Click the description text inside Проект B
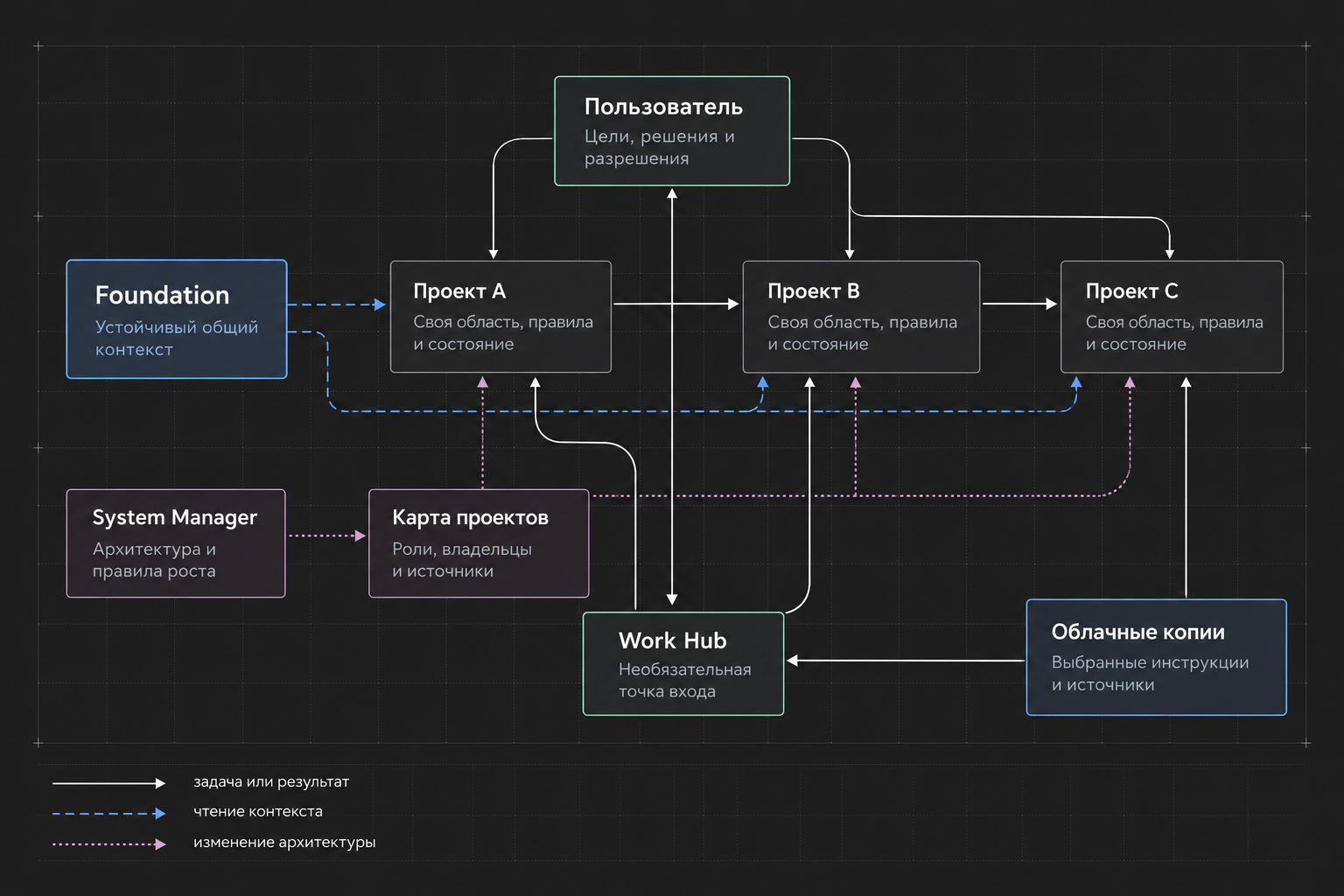This screenshot has height=896, width=1344. (x=862, y=333)
